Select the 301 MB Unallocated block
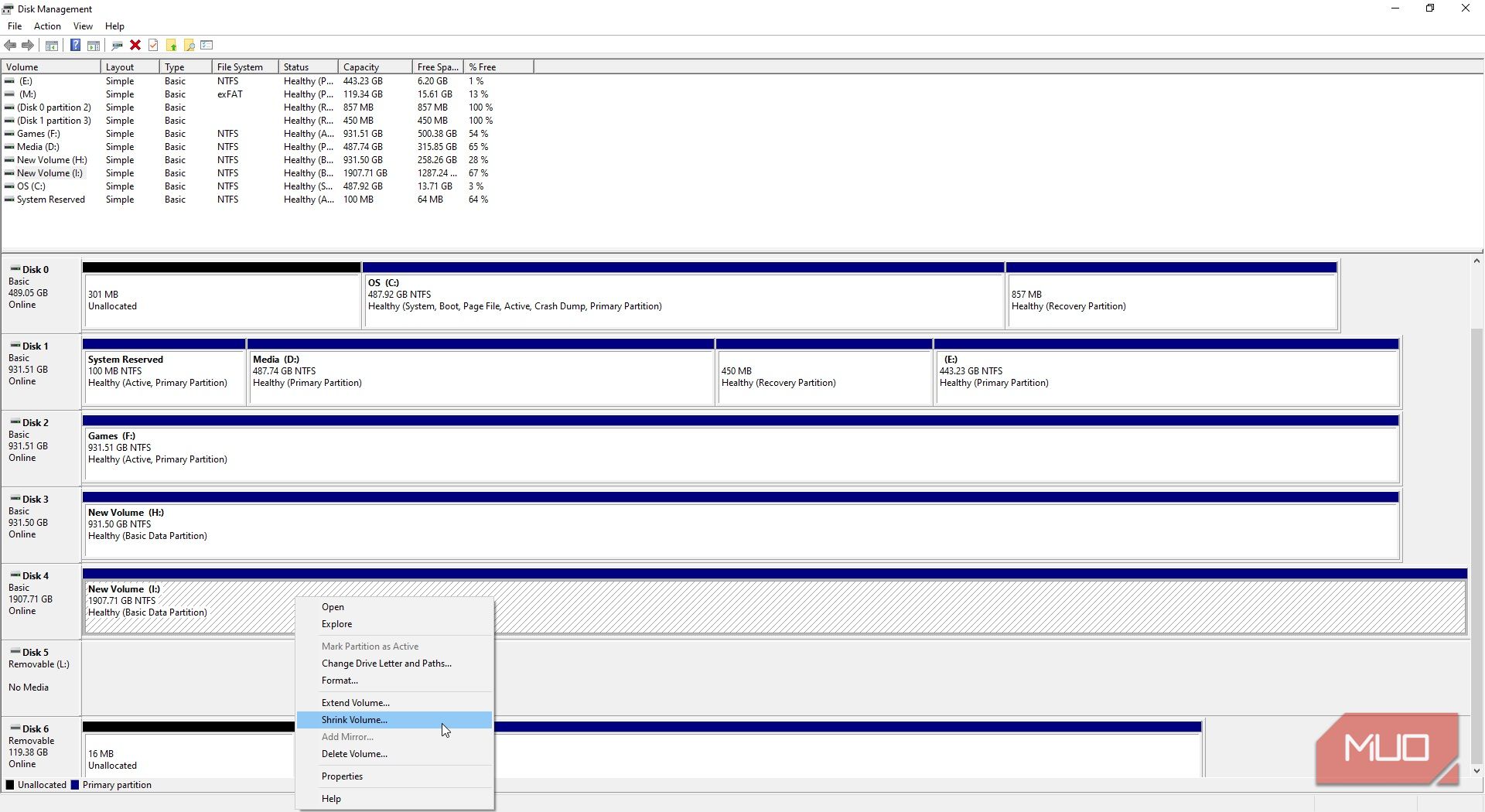1485x812 pixels. (x=222, y=295)
